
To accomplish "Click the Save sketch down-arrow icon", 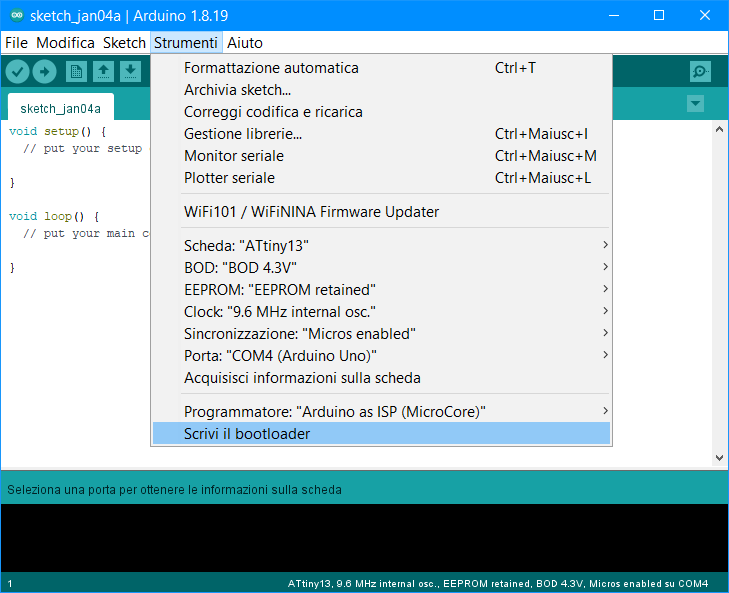I will [x=130, y=71].
